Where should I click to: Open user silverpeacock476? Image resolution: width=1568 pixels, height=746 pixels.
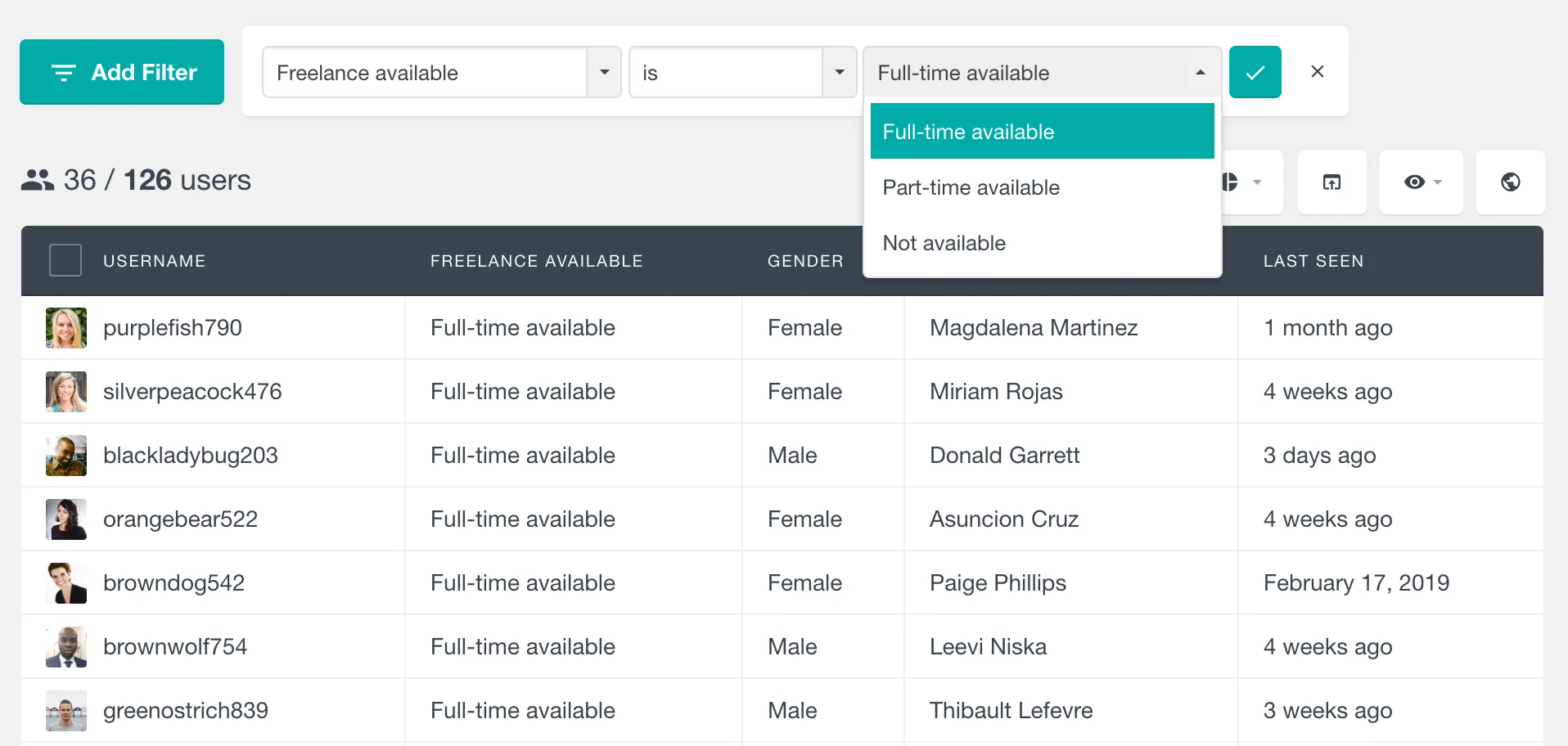[x=192, y=392]
